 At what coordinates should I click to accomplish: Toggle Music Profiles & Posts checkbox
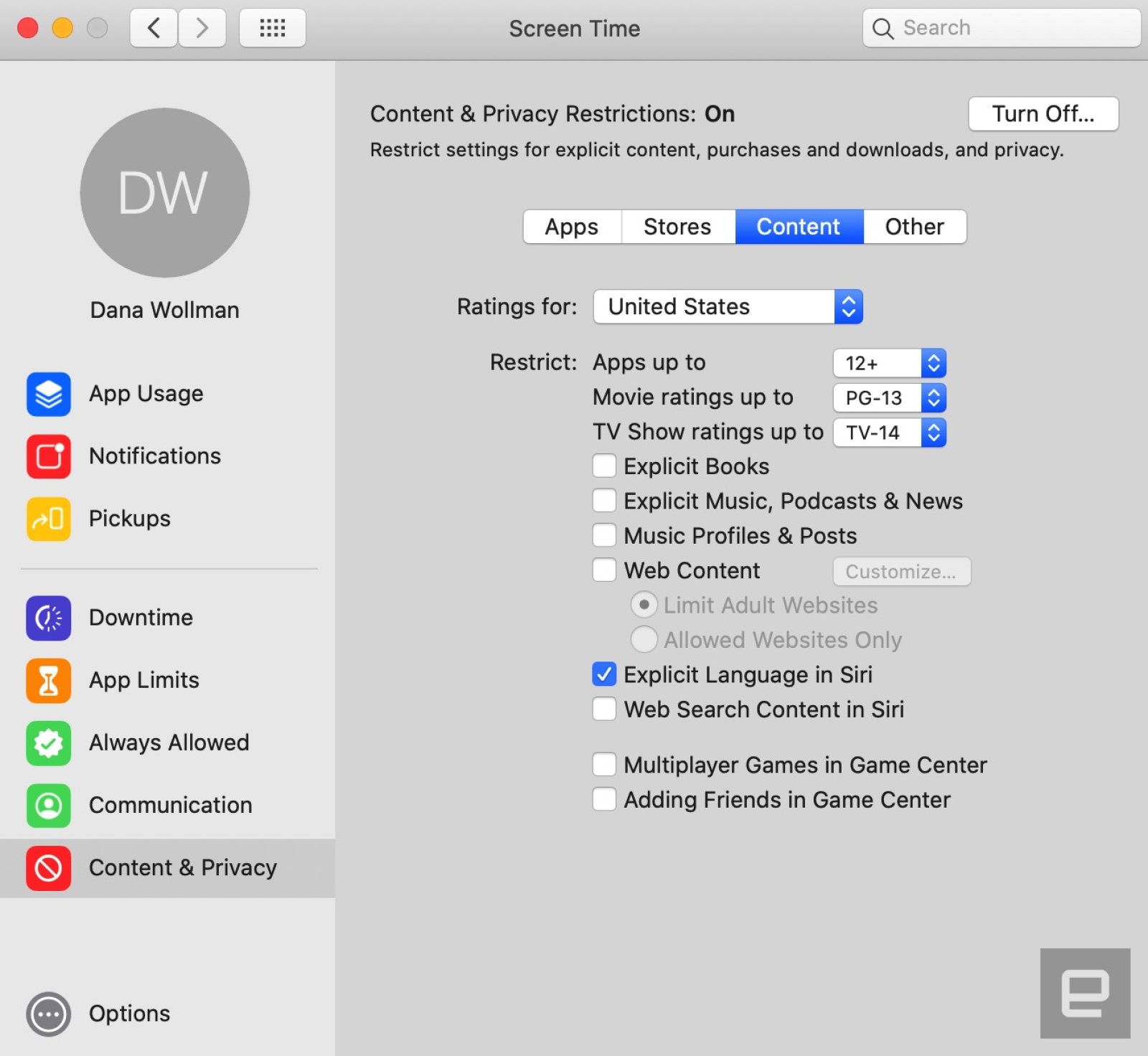pos(604,535)
